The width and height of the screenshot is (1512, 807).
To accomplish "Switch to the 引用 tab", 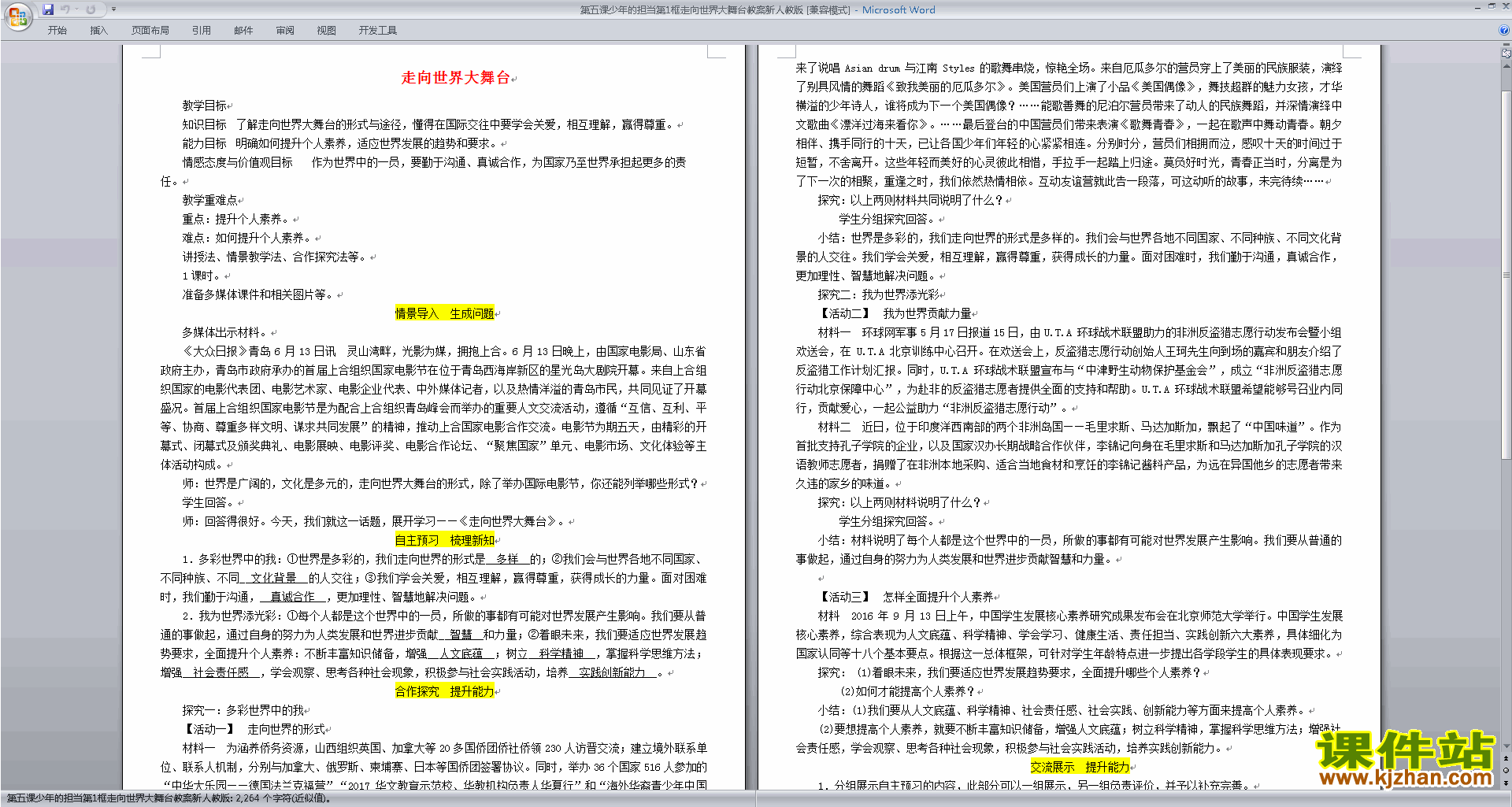I will click(x=202, y=30).
